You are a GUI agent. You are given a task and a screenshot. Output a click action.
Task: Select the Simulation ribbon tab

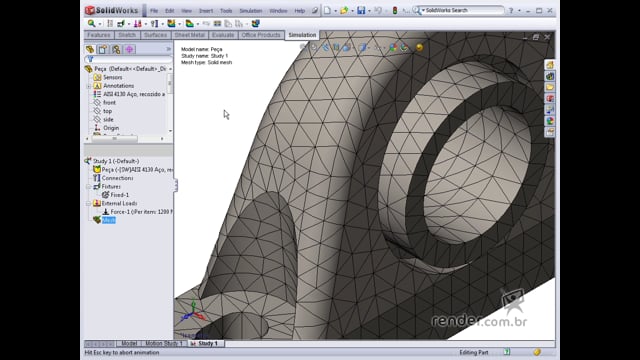point(302,35)
